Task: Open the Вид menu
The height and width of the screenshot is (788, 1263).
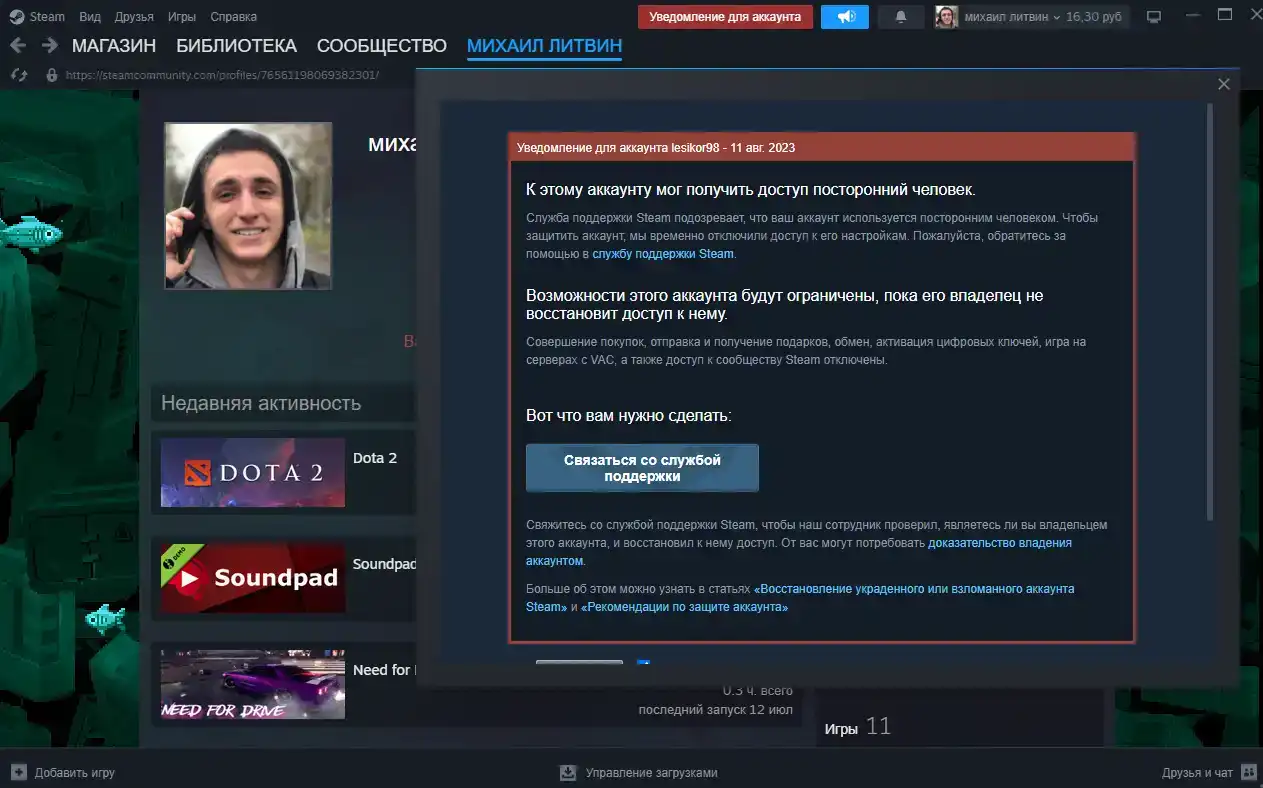Action: point(90,17)
